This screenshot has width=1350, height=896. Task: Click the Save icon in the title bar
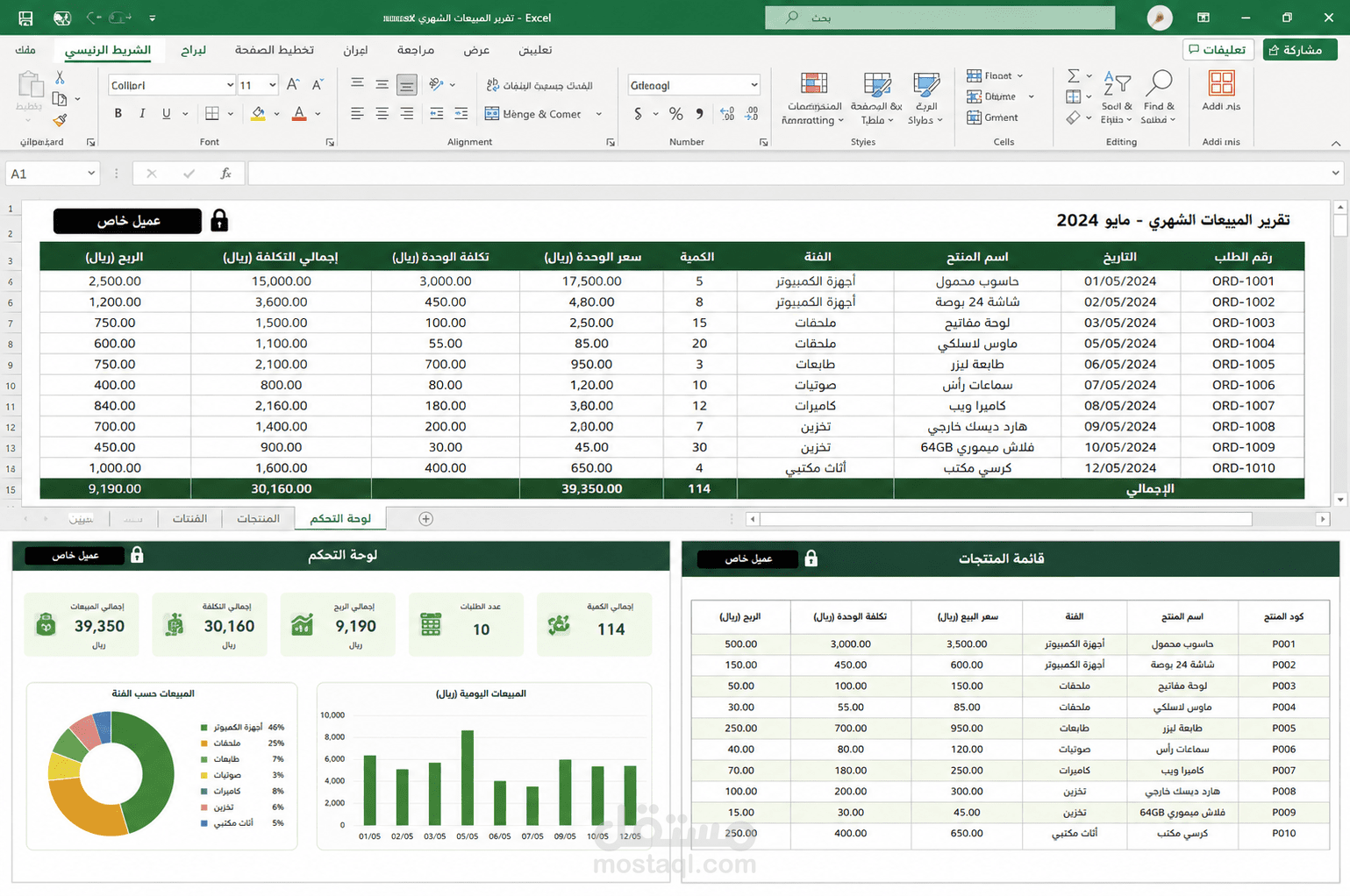coord(25,18)
